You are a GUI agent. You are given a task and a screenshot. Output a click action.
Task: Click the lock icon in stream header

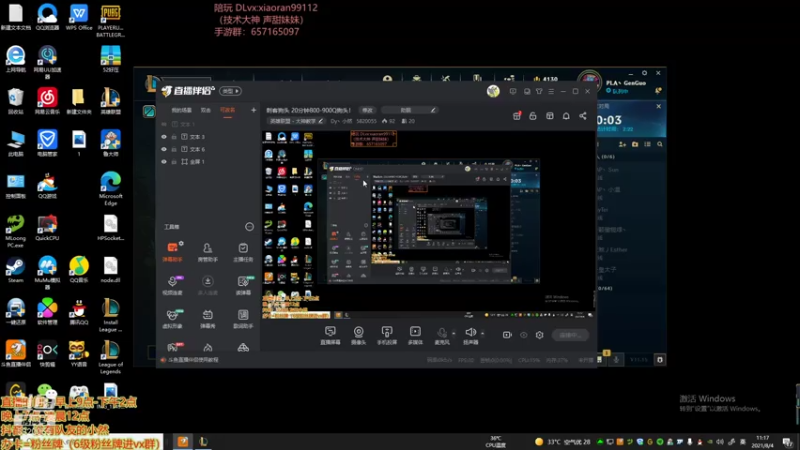coord(533,116)
